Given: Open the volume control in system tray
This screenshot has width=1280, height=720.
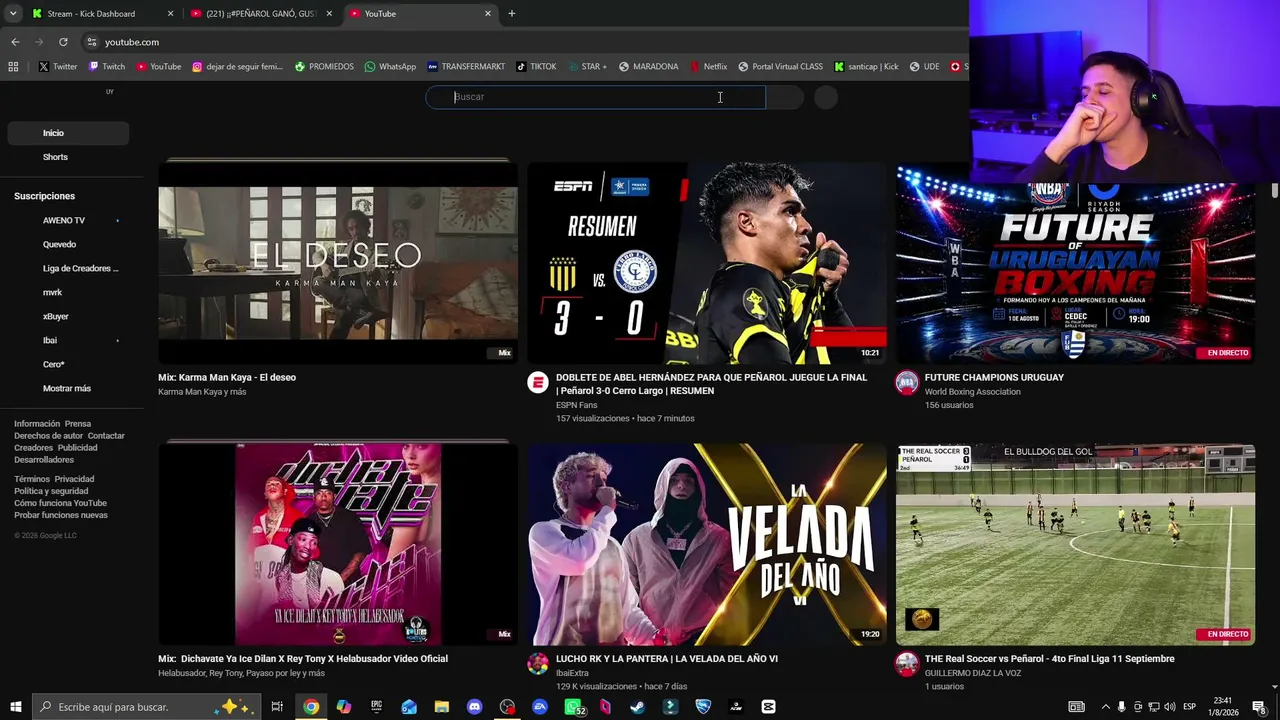Looking at the screenshot, I should [1169, 707].
